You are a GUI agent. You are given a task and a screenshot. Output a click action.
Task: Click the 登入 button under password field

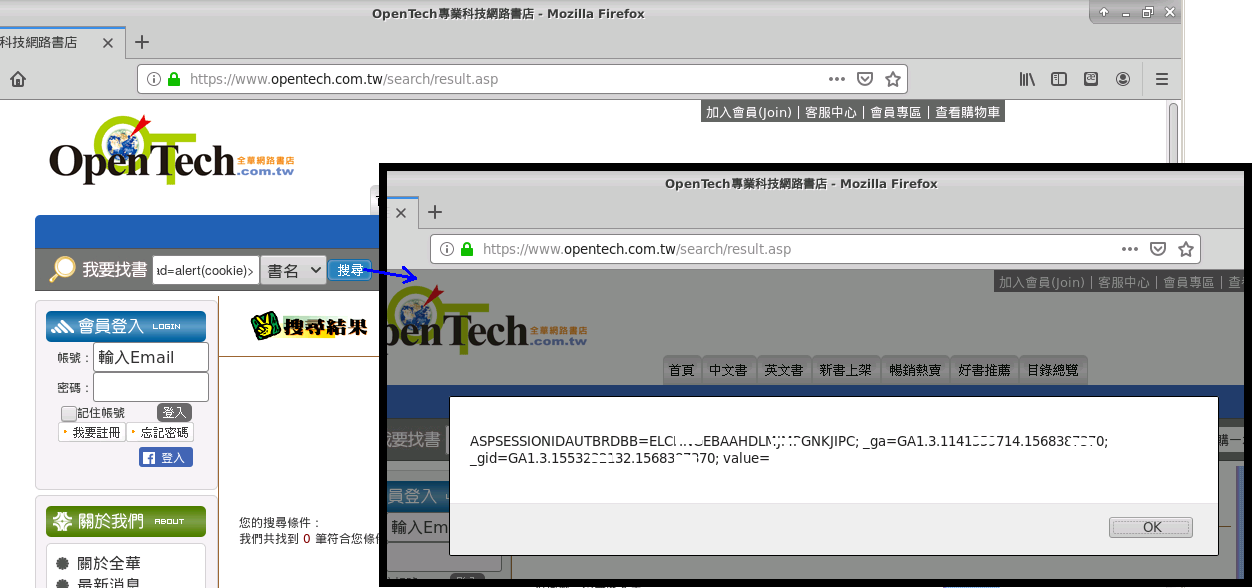pyautogui.click(x=174, y=412)
